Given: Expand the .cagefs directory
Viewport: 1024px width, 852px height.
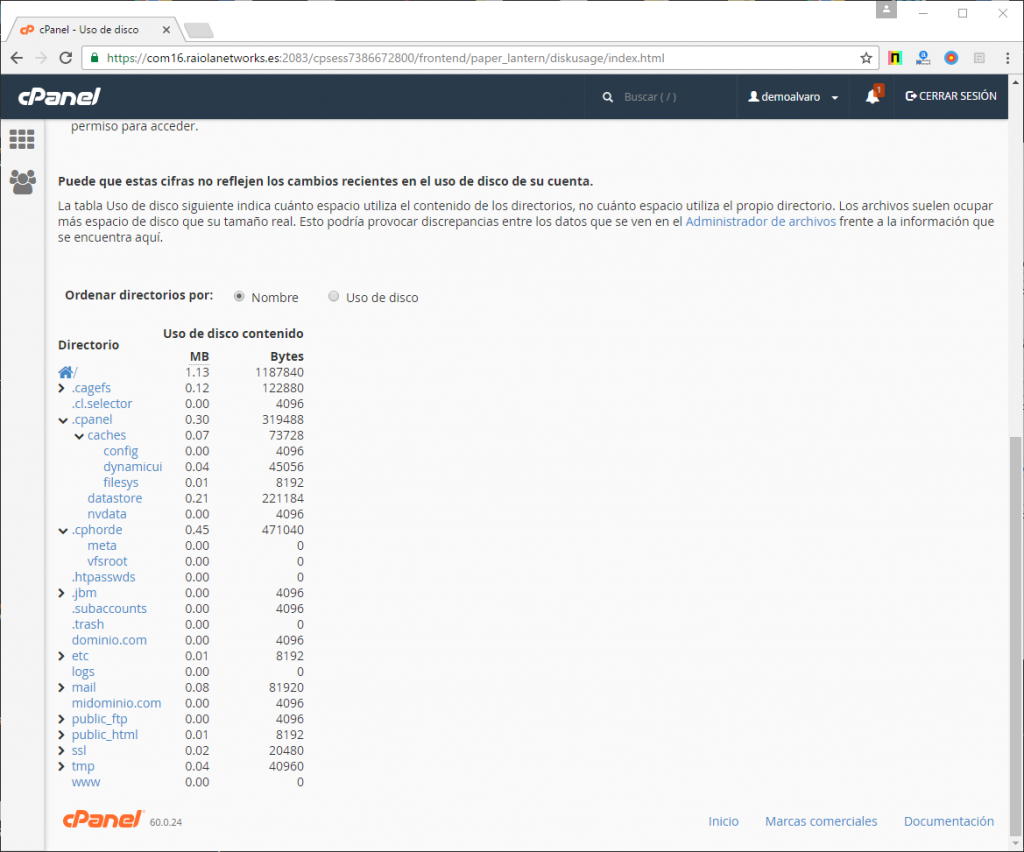Looking at the screenshot, I should tap(62, 388).
